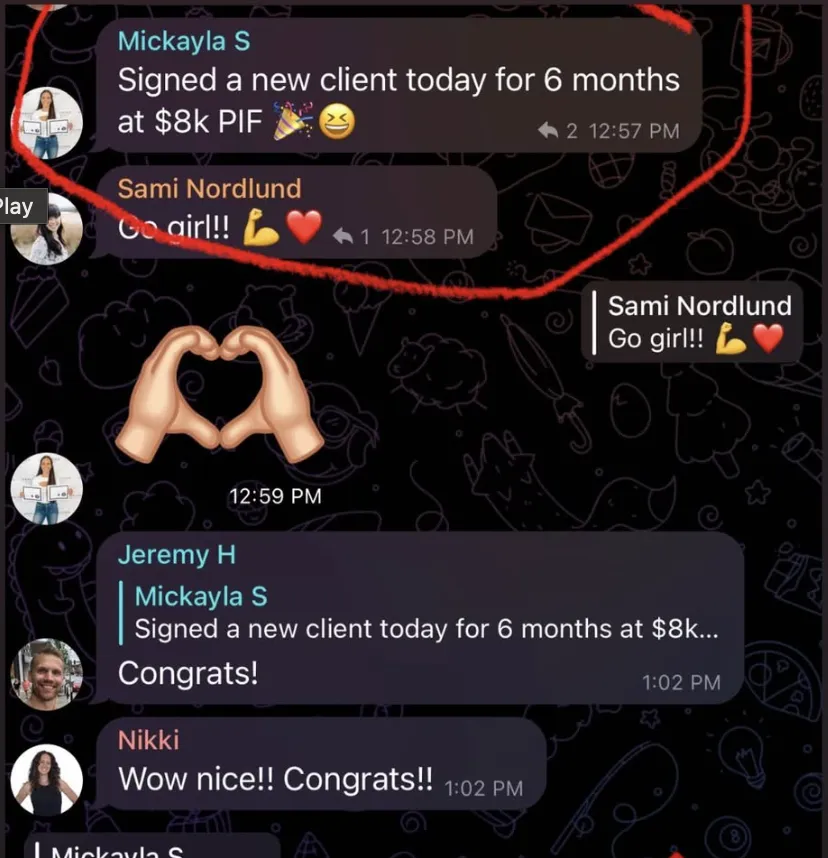
Task: Jump to quoted Mickayla S message in Jeremy's reply
Action: pyautogui.click(x=420, y=612)
